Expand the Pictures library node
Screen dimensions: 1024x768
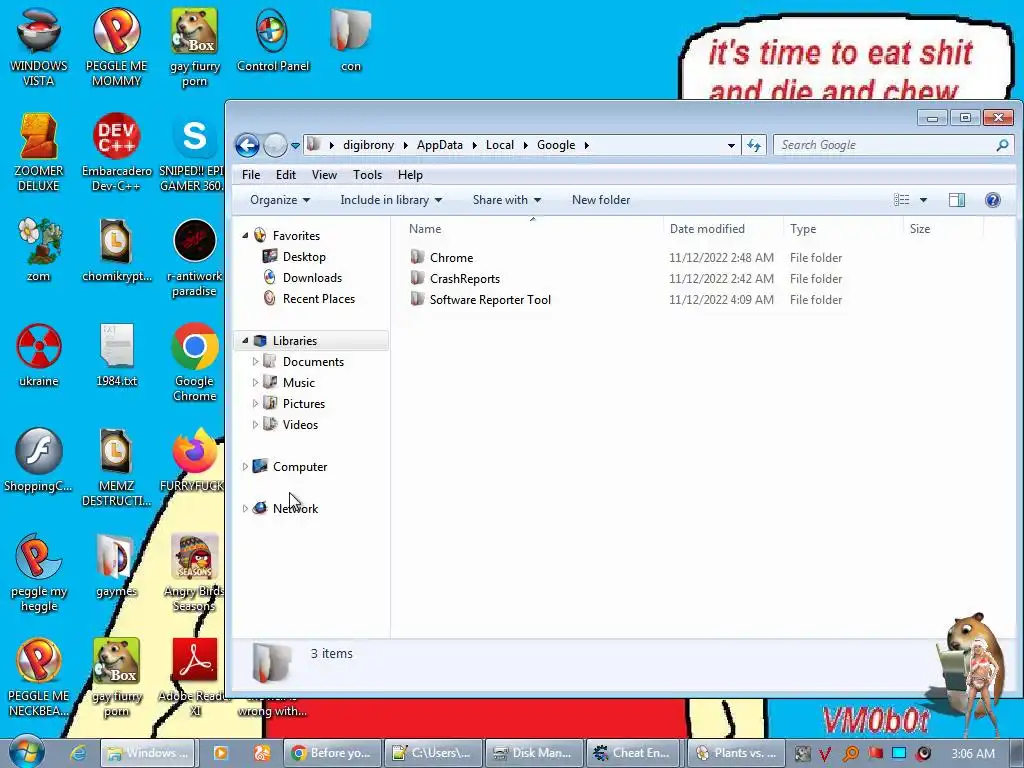[255, 404]
